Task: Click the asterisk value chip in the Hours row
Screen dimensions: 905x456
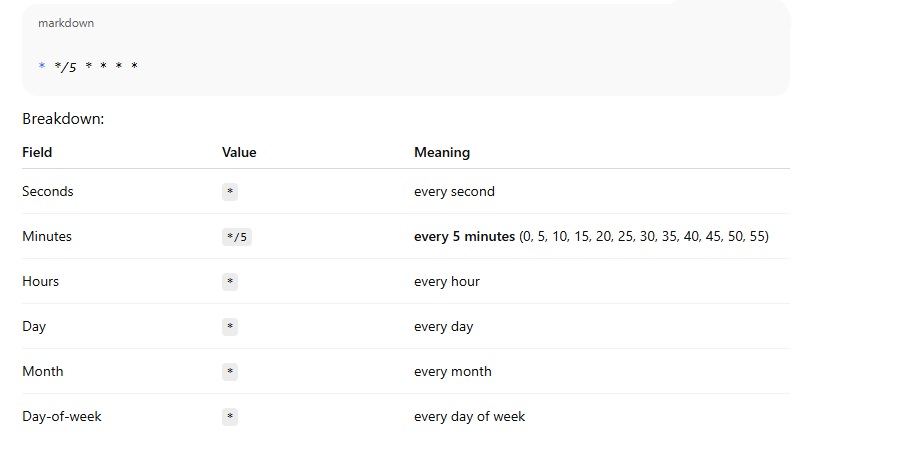Action: click(x=230, y=282)
